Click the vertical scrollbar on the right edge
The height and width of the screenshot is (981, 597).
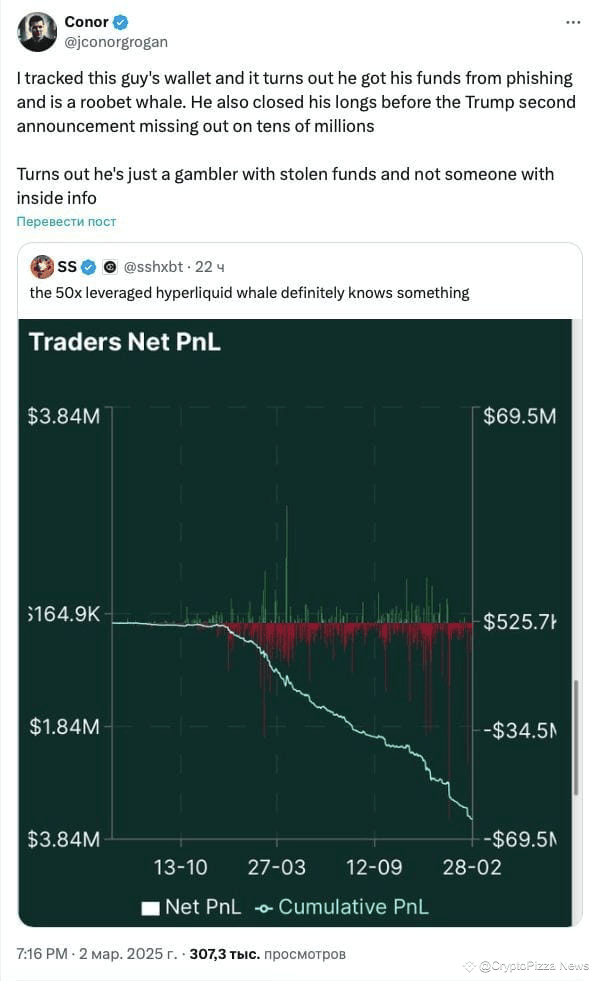tap(576, 738)
